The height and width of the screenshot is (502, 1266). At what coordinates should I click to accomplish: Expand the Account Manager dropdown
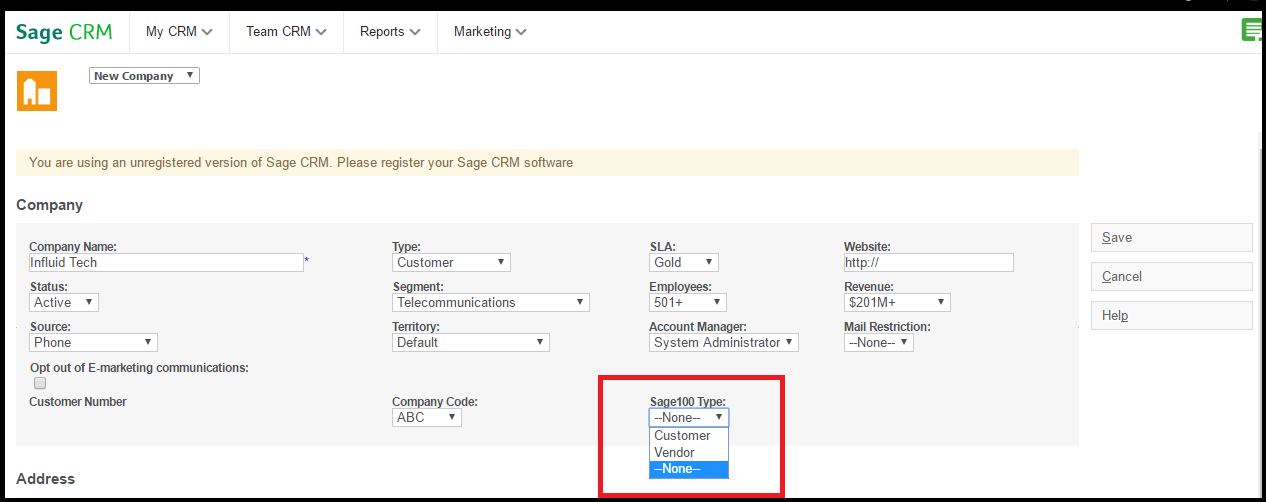tap(723, 342)
